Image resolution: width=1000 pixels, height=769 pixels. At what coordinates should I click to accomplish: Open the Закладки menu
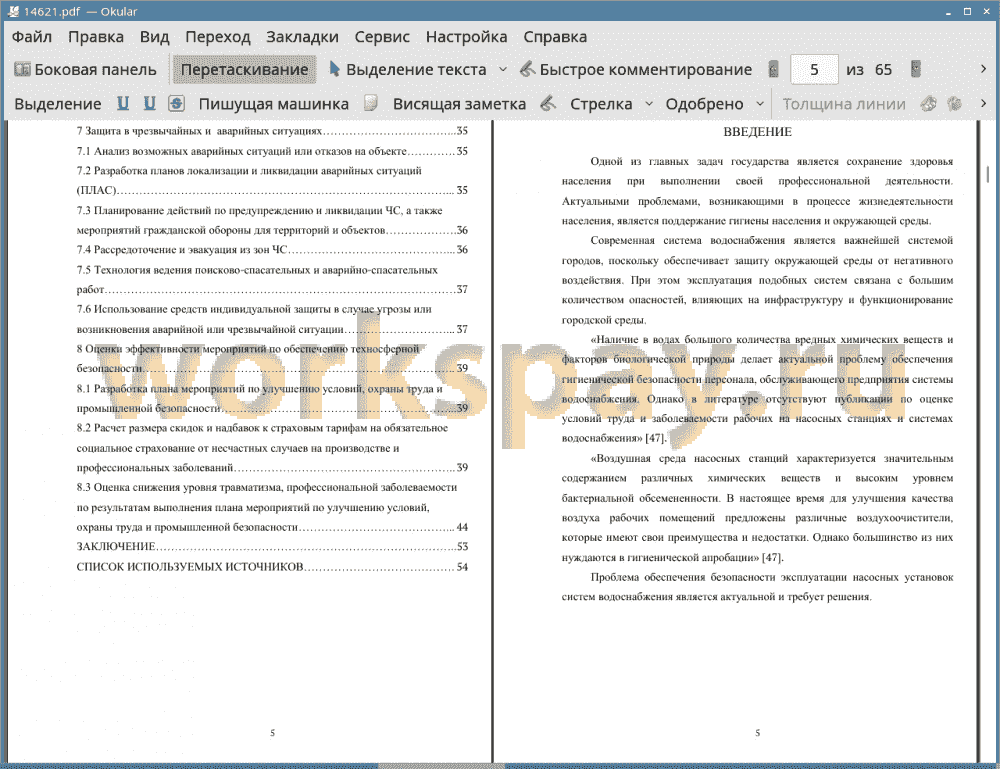tap(302, 37)
